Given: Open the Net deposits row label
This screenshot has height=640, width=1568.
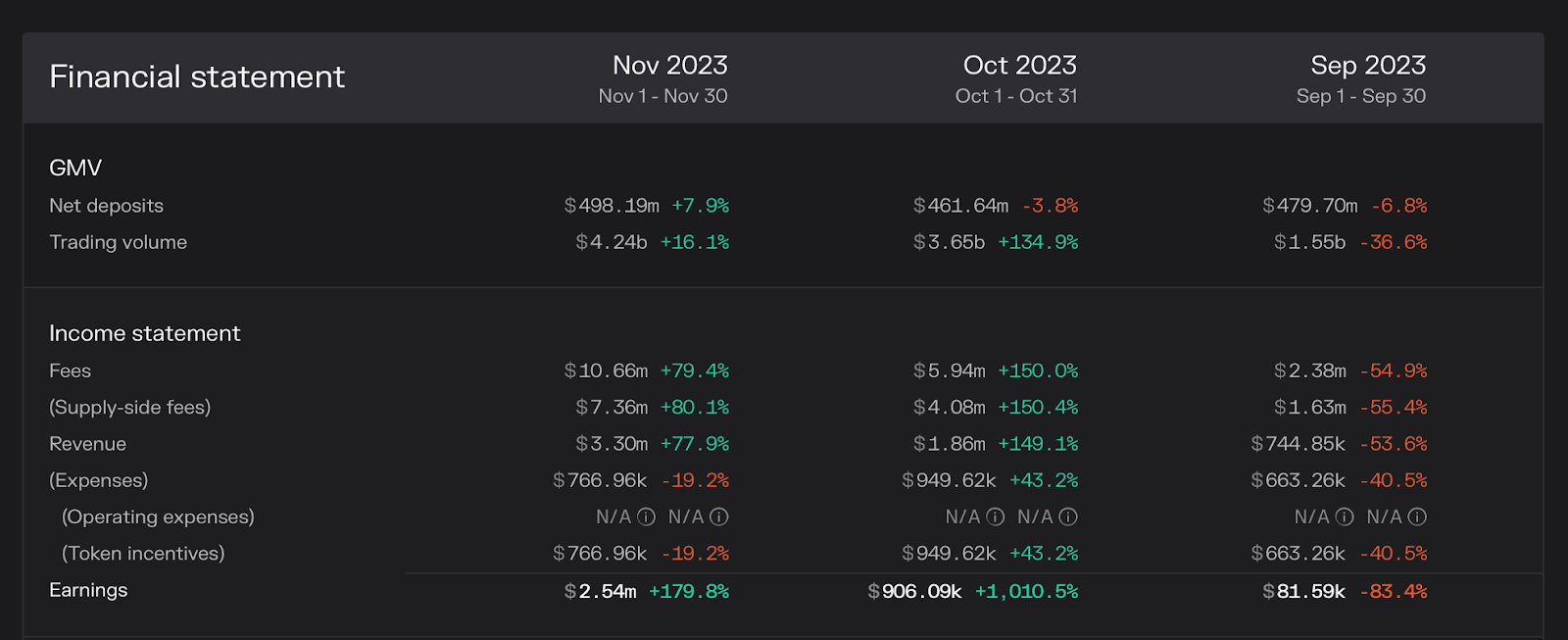Looking at the screenshot, I should 106,206.
